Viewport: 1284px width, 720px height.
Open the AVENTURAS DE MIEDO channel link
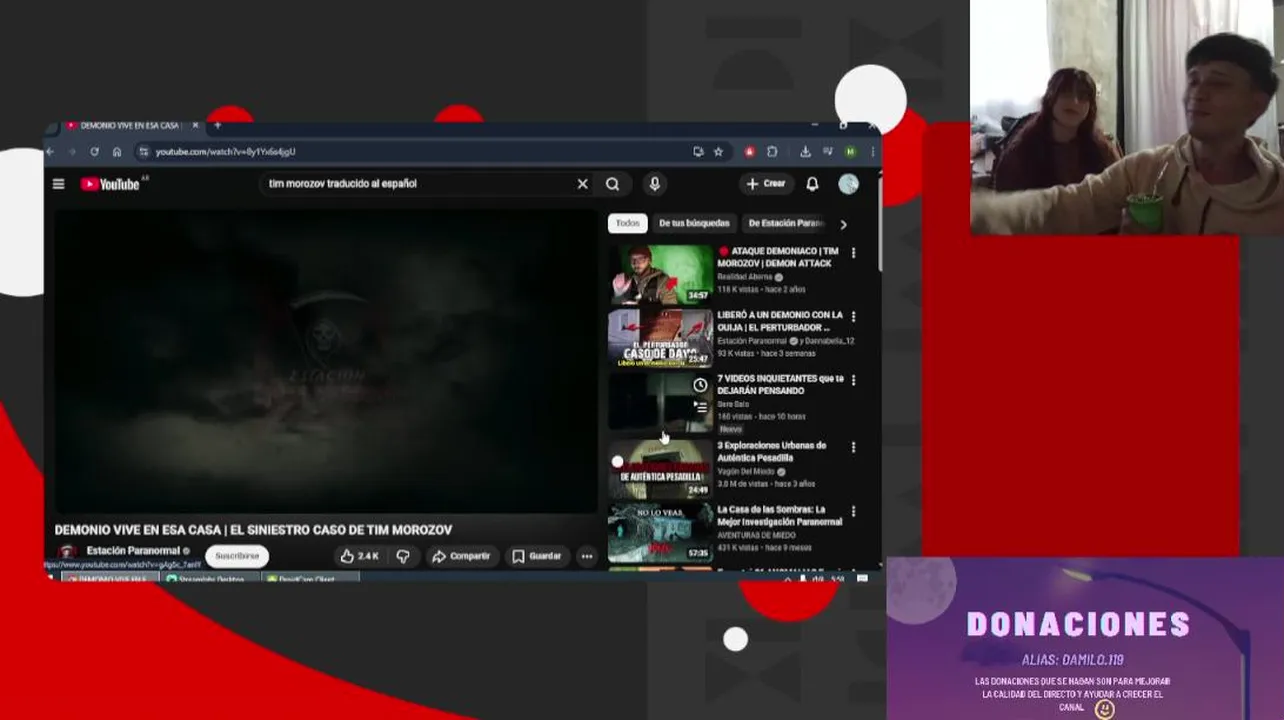click(x=758, y=535)
